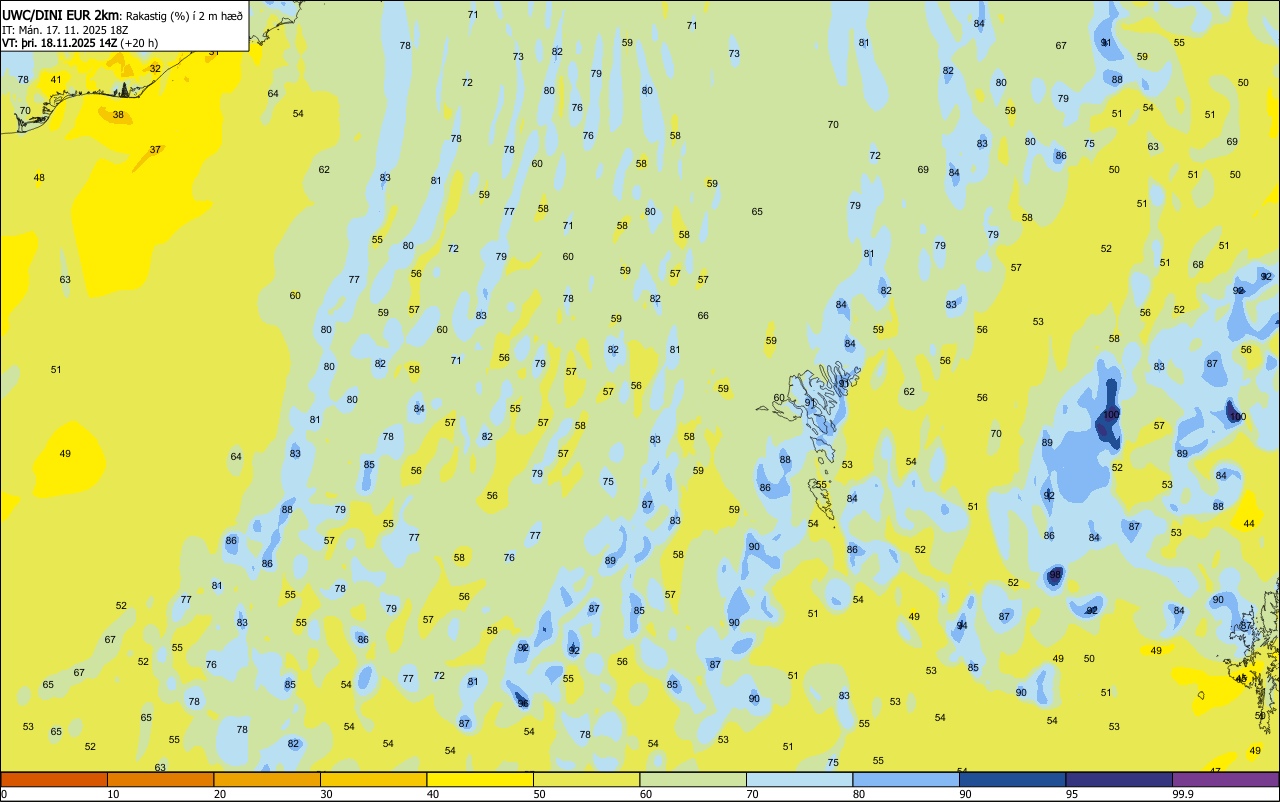The height and width of the screenshot is (802, 1280).
Task: Click the humidity value 38 on the map
Action: click(118, 115)
